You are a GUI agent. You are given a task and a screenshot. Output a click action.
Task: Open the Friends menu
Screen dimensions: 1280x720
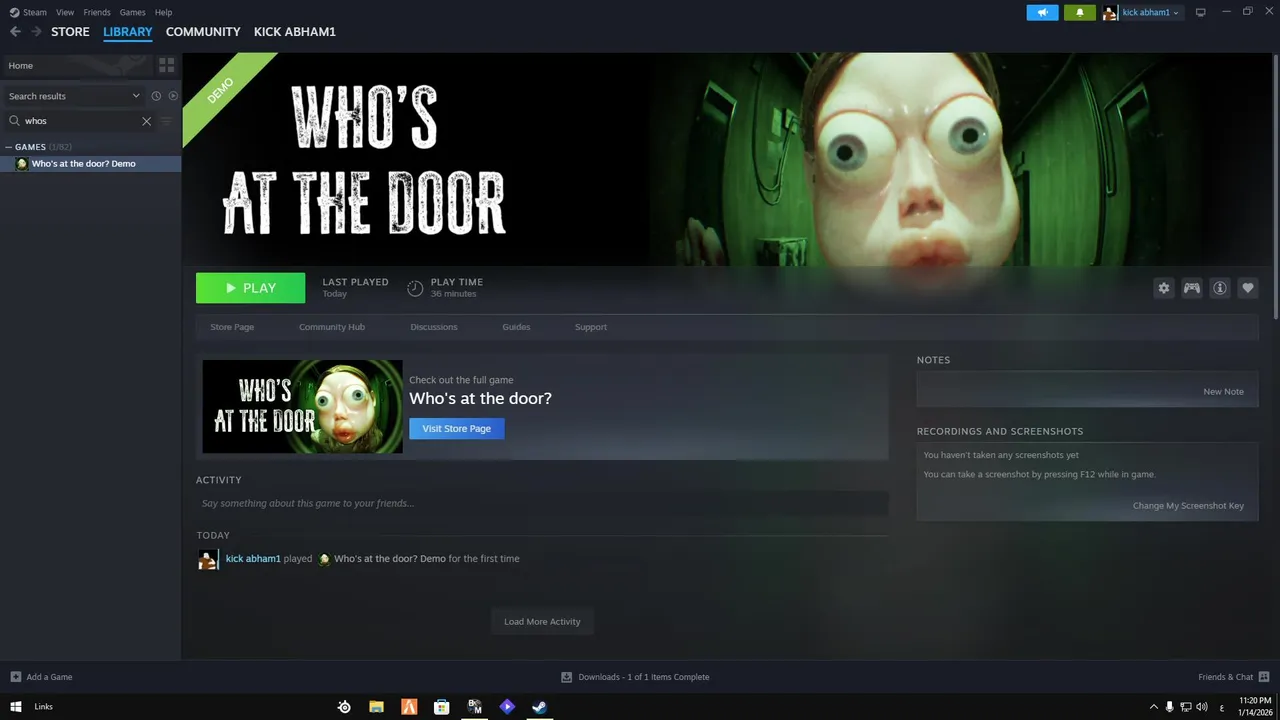click(97, 12)
